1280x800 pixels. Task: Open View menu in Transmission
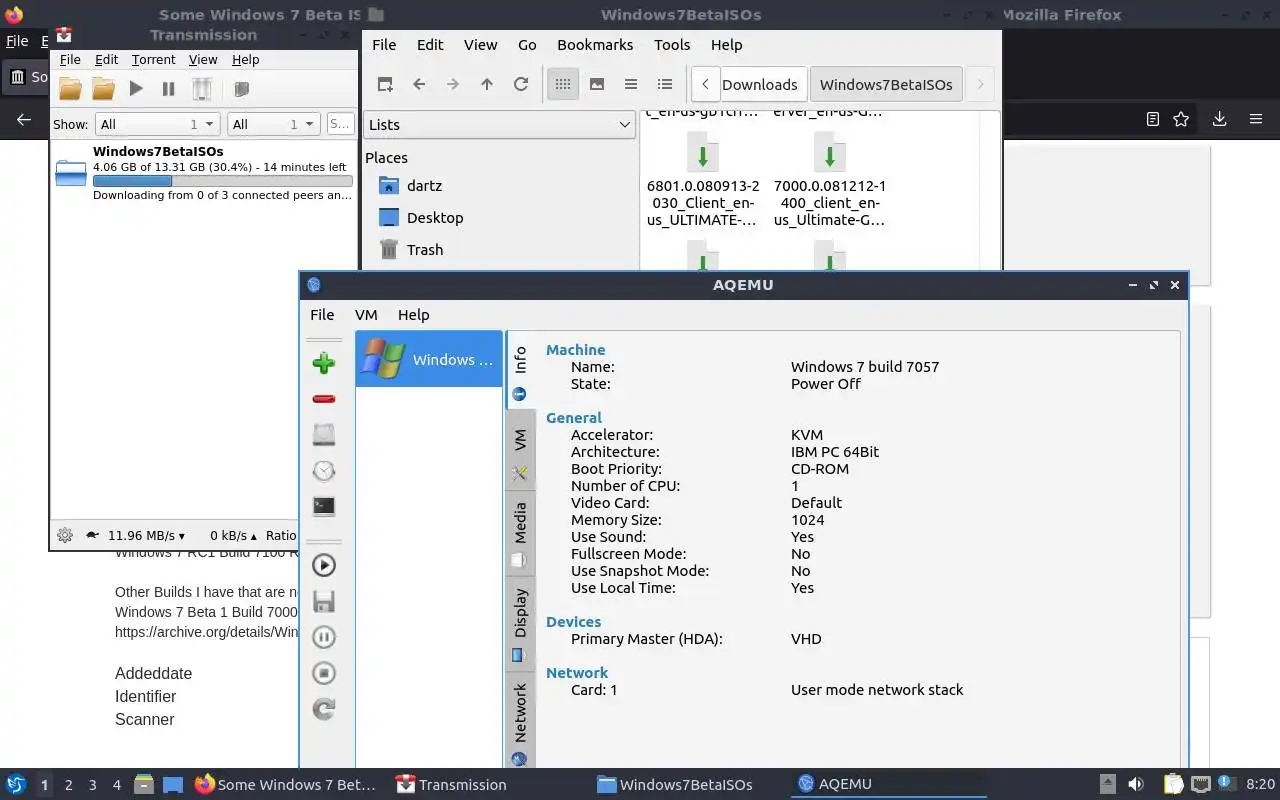[x=203, y=60]
